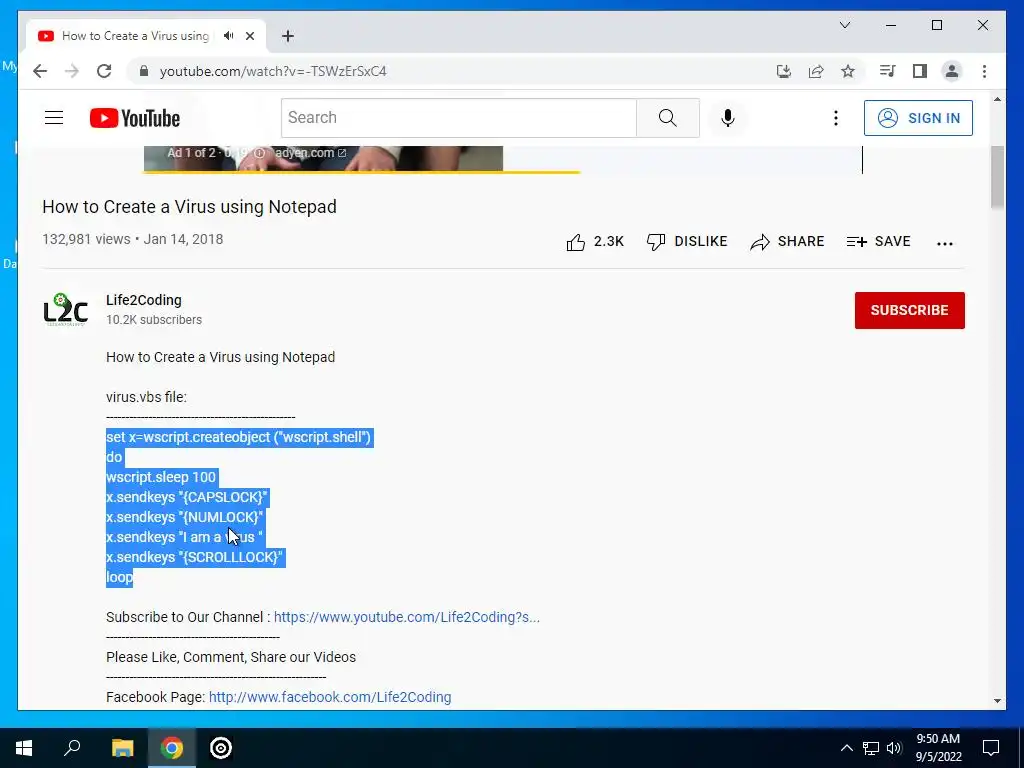Click the video title text
Image resolution: width=1024 pixels, height=768 pixels.
click(189, 207)
